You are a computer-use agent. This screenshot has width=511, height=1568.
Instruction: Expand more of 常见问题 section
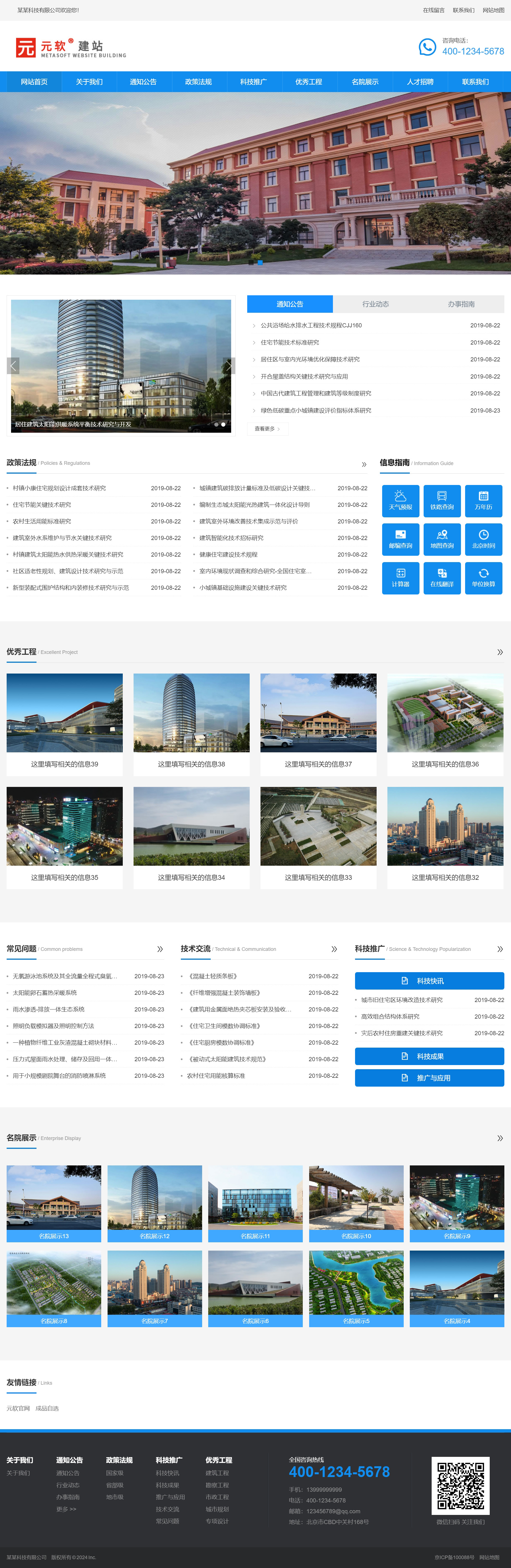coord(160,949)
